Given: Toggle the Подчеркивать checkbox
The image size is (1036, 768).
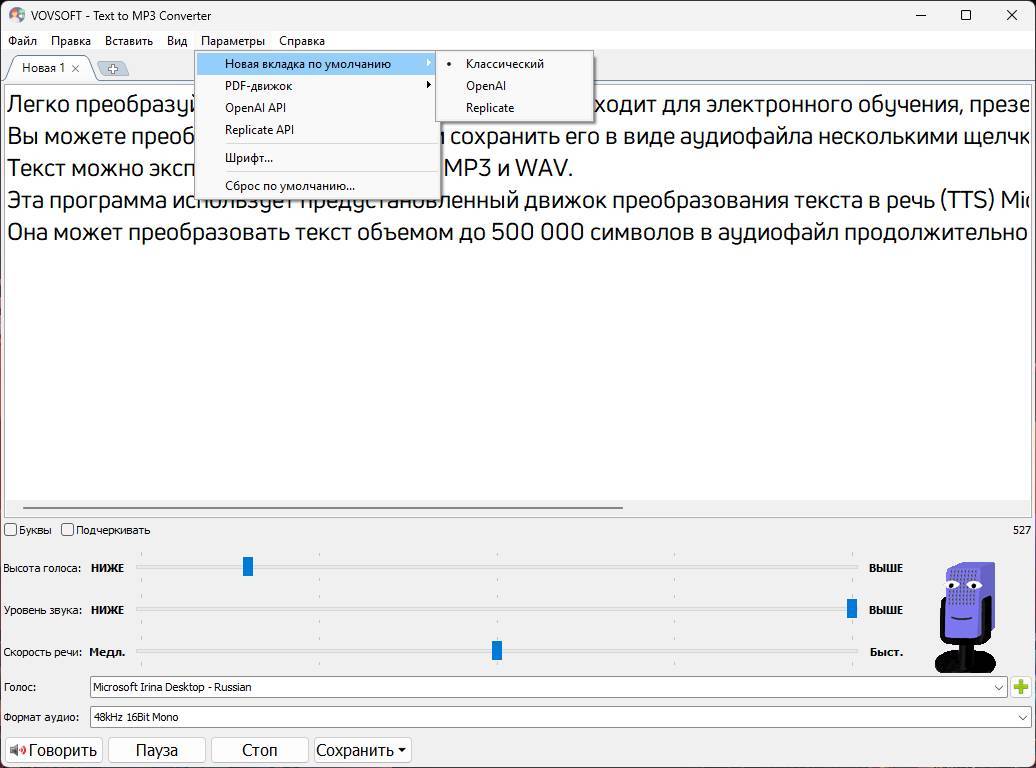Looking at the screenshot, I should pyautogui.click(x=68, y=530).
